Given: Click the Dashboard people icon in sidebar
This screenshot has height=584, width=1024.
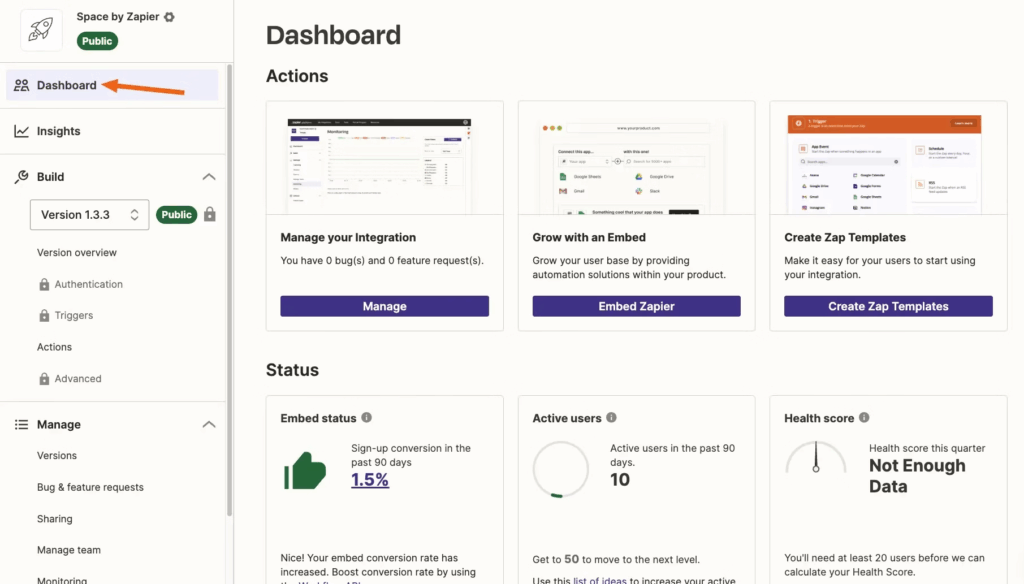Looking at the screenshot, I should [x=22, y=85].
